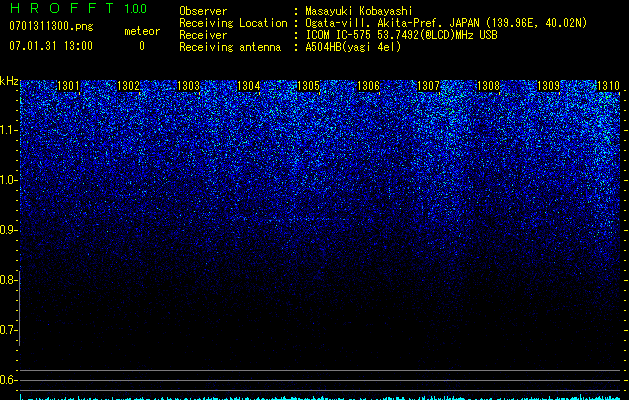Click the observer name Masayuki Kobayashi
Viewport: 629px width, 400px height.
pyautogui.click(x=359, y=11)
